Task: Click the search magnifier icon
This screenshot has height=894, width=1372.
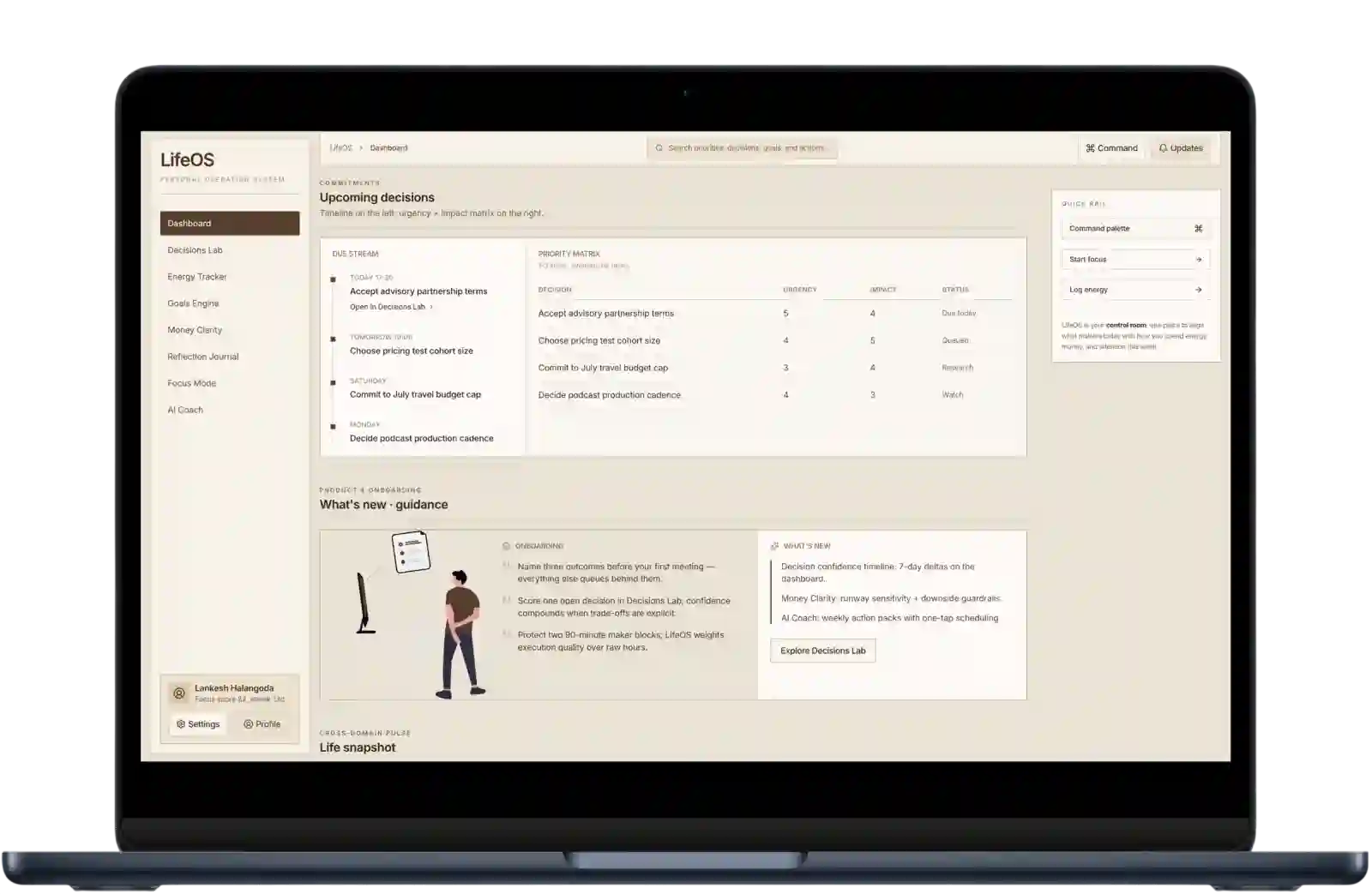Action: [x=659, y=148]
